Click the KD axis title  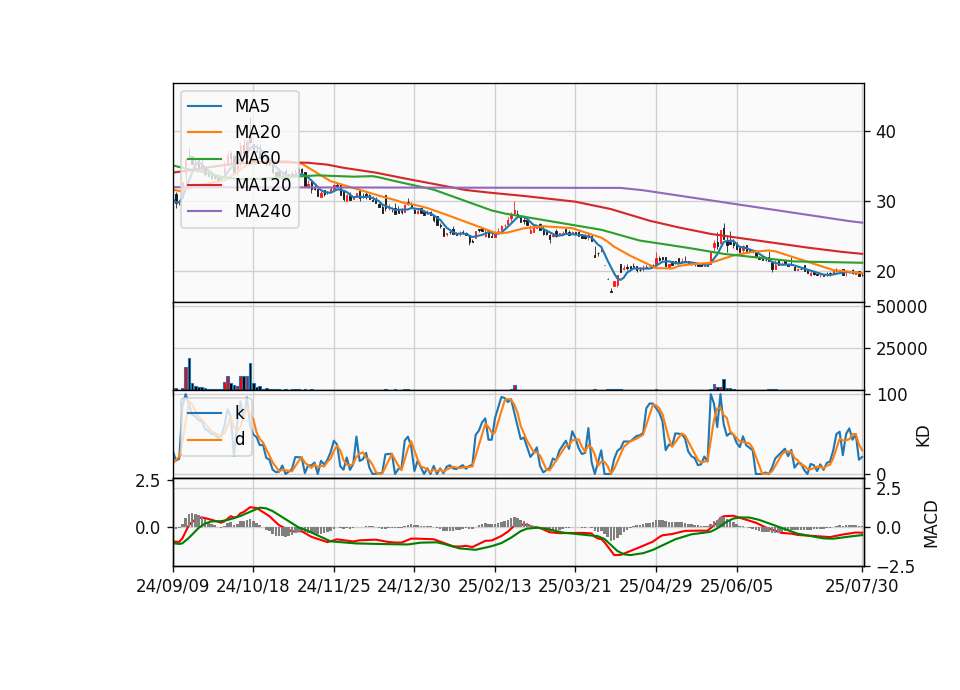click(923, 437)
